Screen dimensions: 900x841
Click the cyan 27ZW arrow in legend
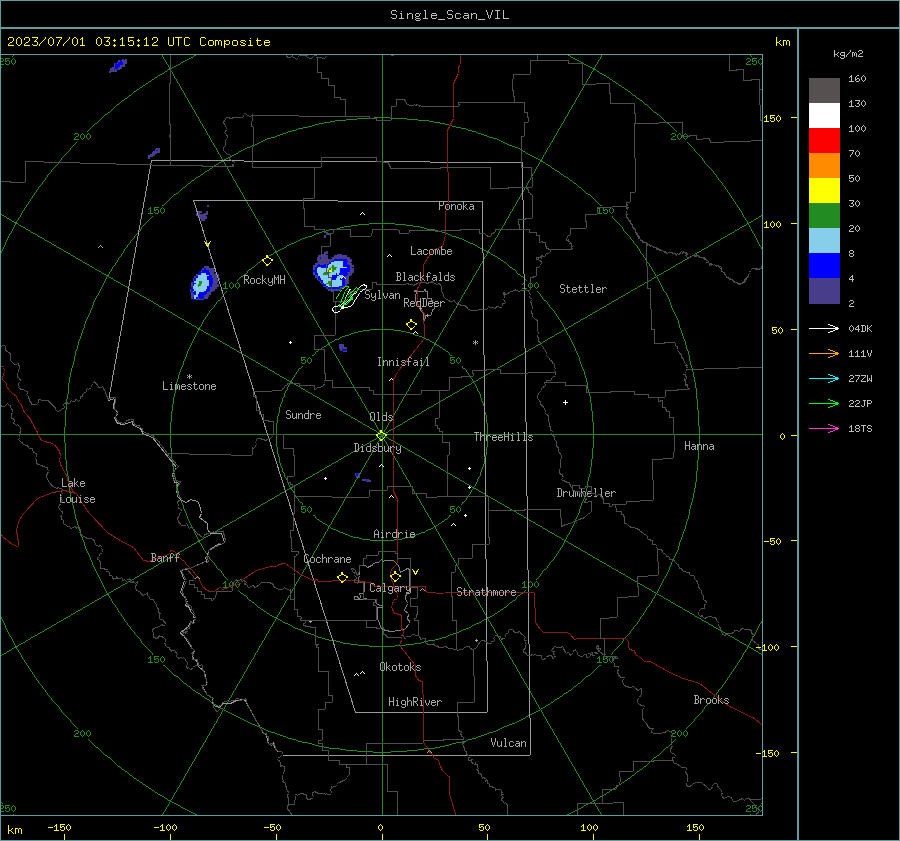pos(824,379)
